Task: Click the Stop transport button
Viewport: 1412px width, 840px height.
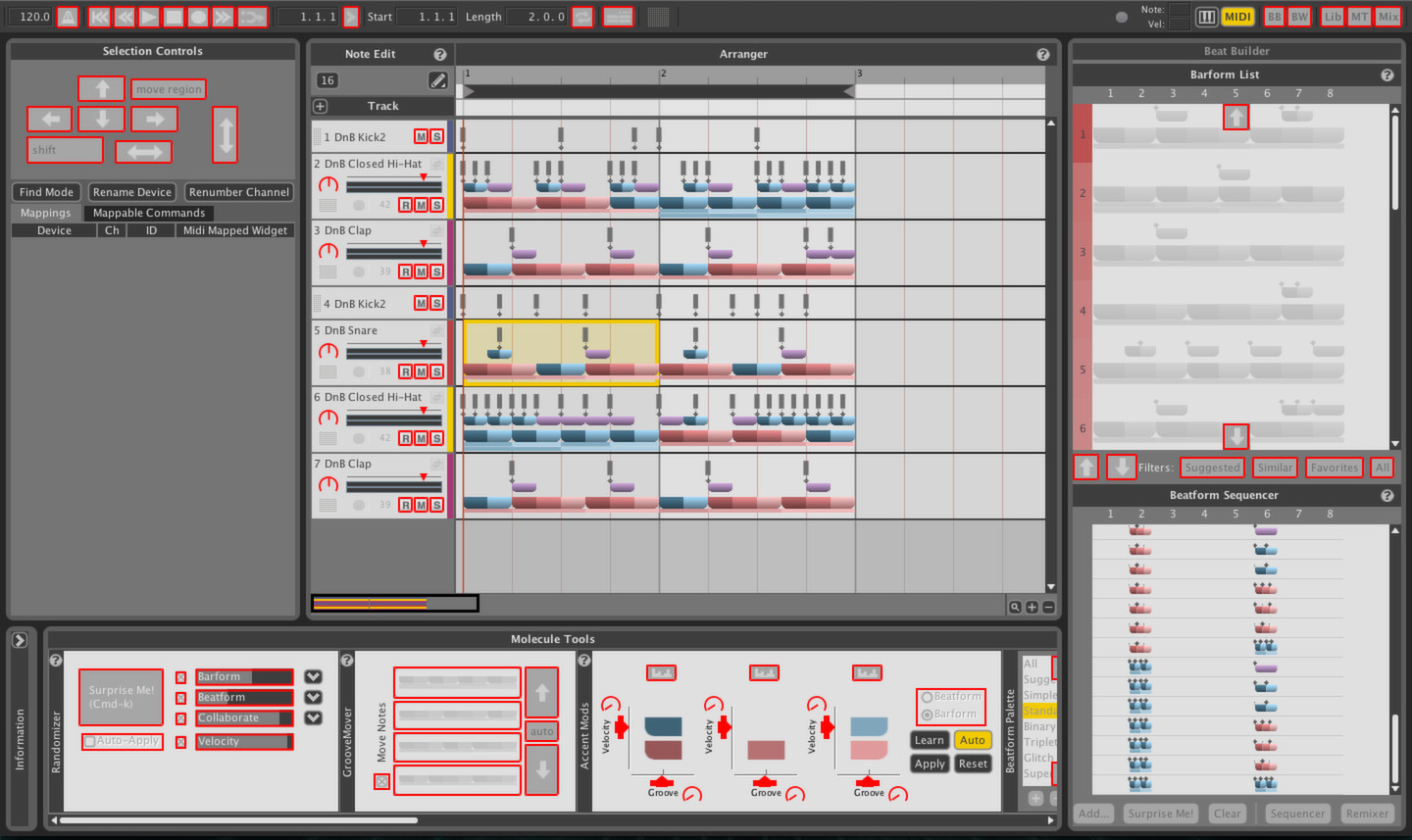Action: tap(175, 17)
